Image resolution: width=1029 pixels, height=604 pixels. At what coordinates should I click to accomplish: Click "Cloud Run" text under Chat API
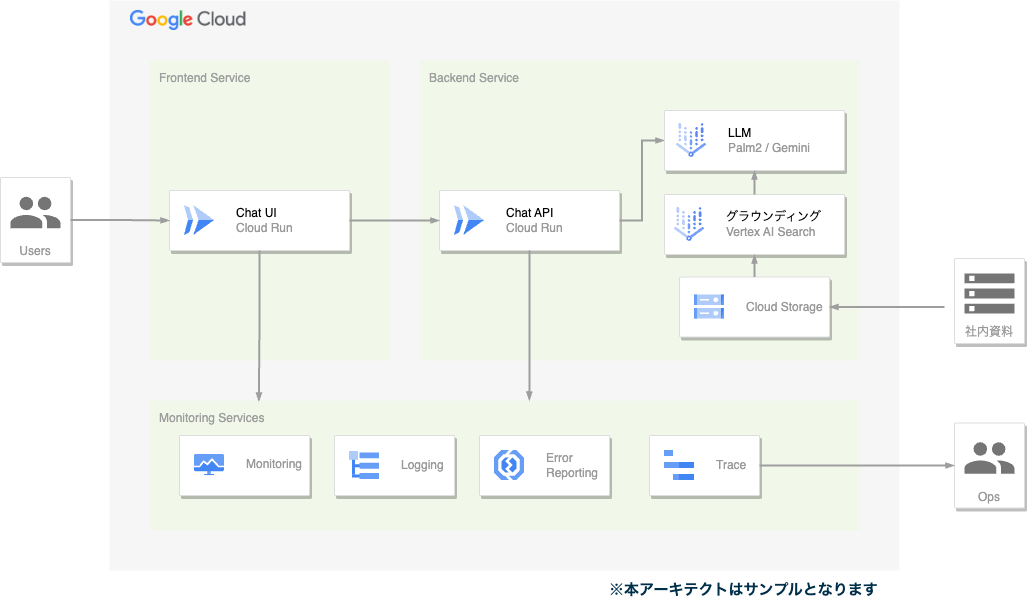pos(534,228)
